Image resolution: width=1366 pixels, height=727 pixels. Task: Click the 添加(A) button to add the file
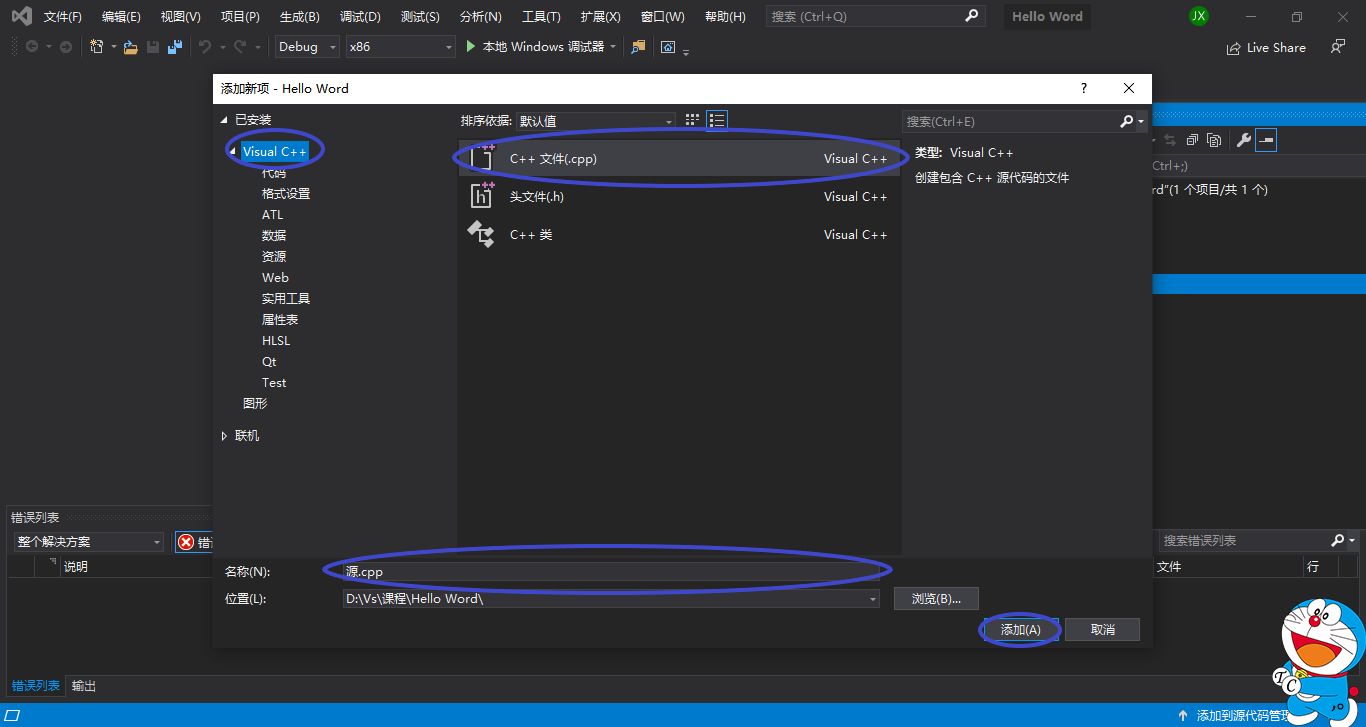pos(1019,629)
